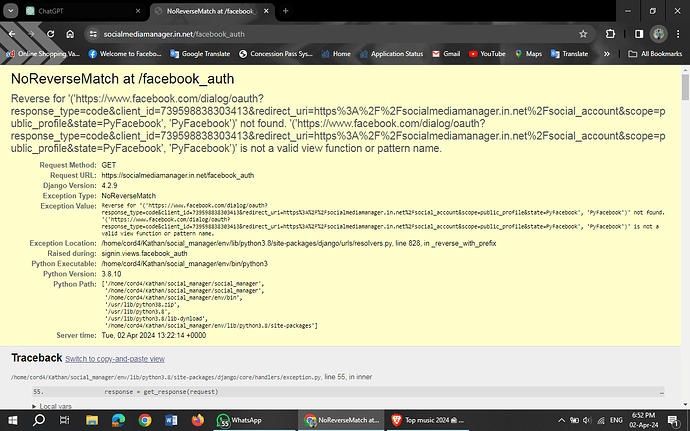Launch Firefox from taskbar

[198, 420]
